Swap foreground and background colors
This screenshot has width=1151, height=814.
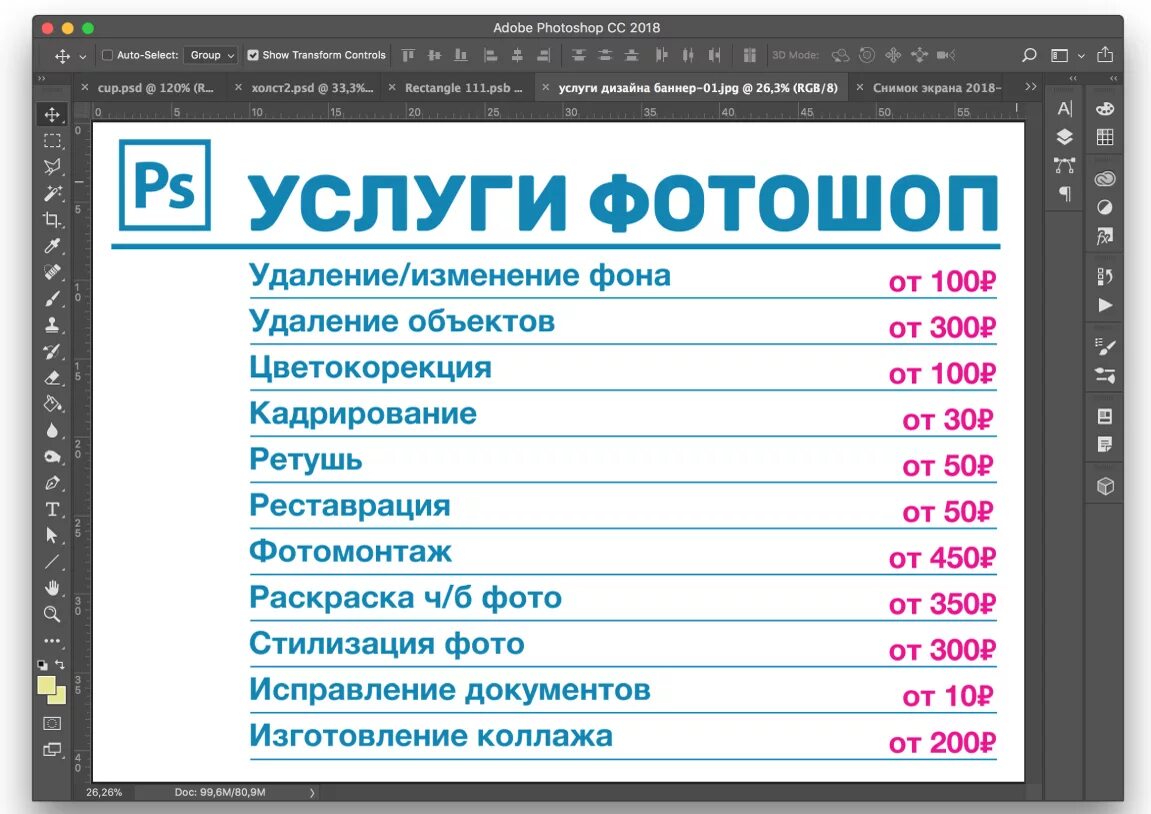(x=60, y=664)
